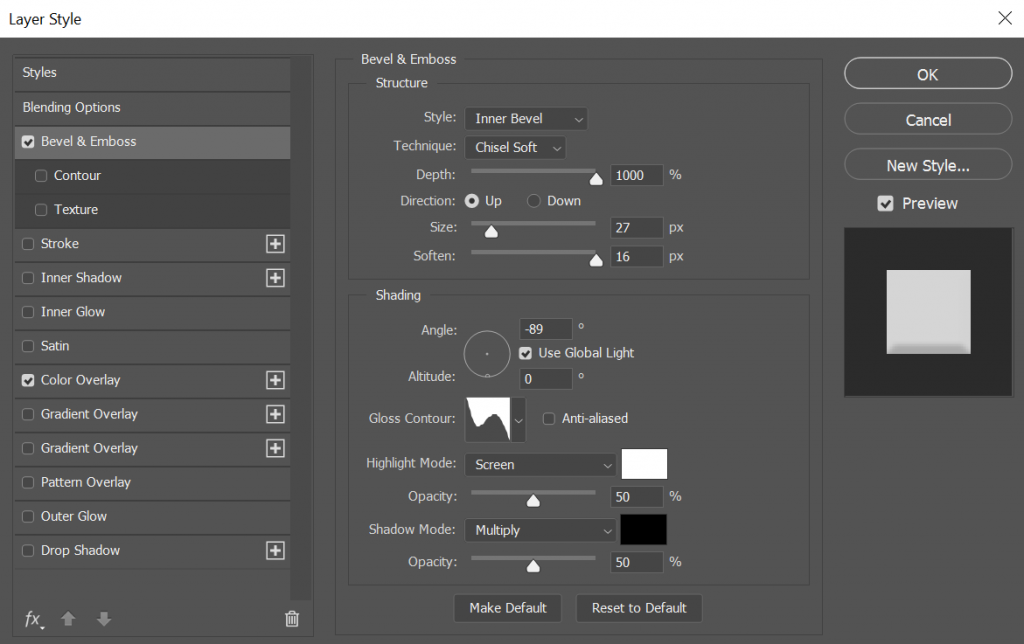This screenshot has height=644, width=1024.
Task: Add another Inner Shadow with plus icon
Action: pos(275,278)
